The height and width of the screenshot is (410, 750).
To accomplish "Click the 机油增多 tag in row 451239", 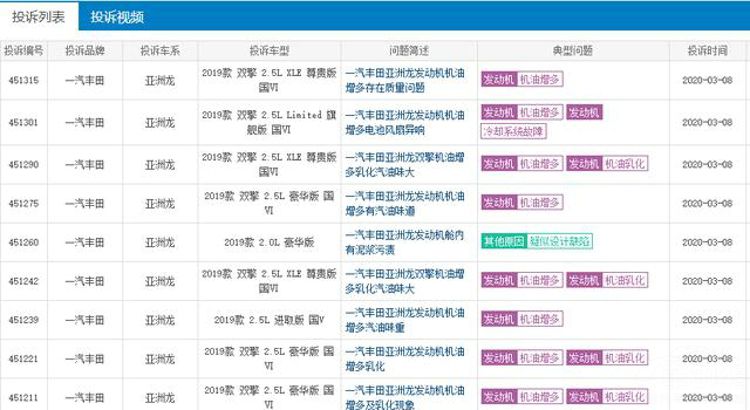I will [x=539, y=319].
